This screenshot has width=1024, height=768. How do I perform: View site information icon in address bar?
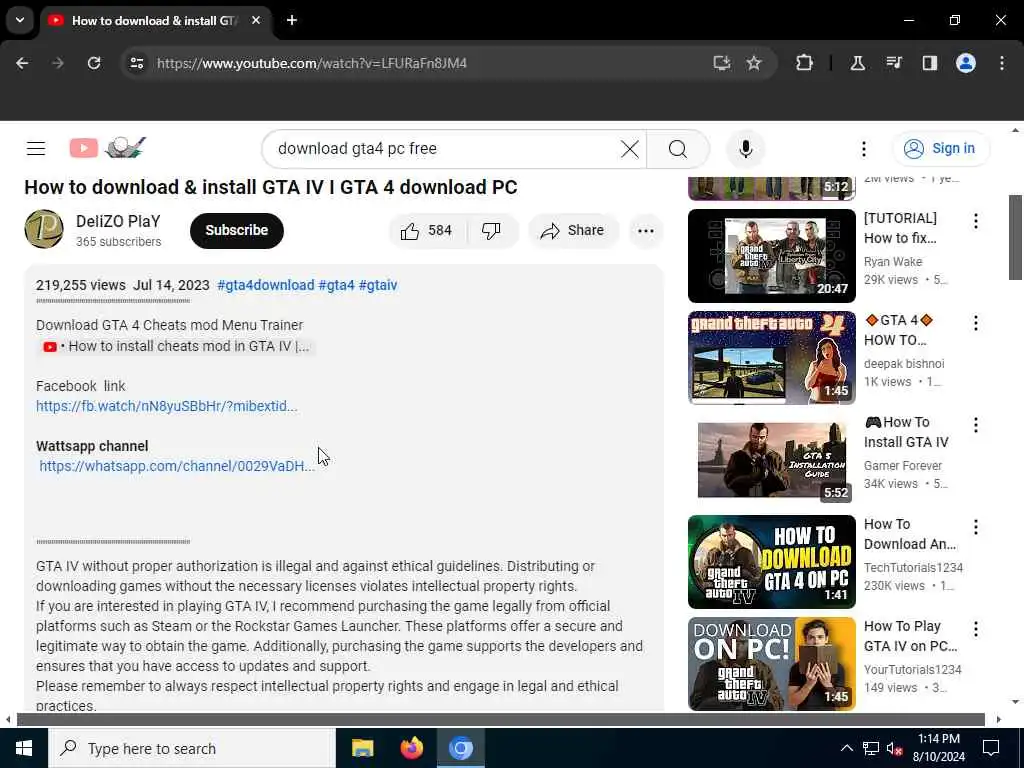coord(136,63)
